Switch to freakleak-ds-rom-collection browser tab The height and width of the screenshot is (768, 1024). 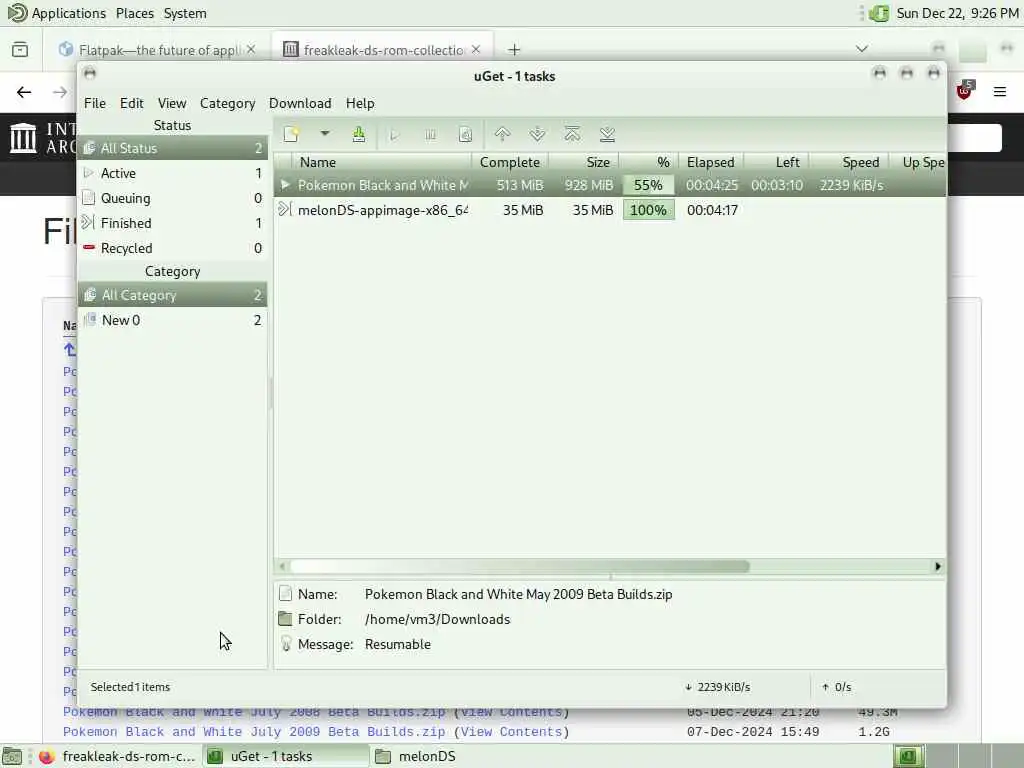(x=383, y=50)
